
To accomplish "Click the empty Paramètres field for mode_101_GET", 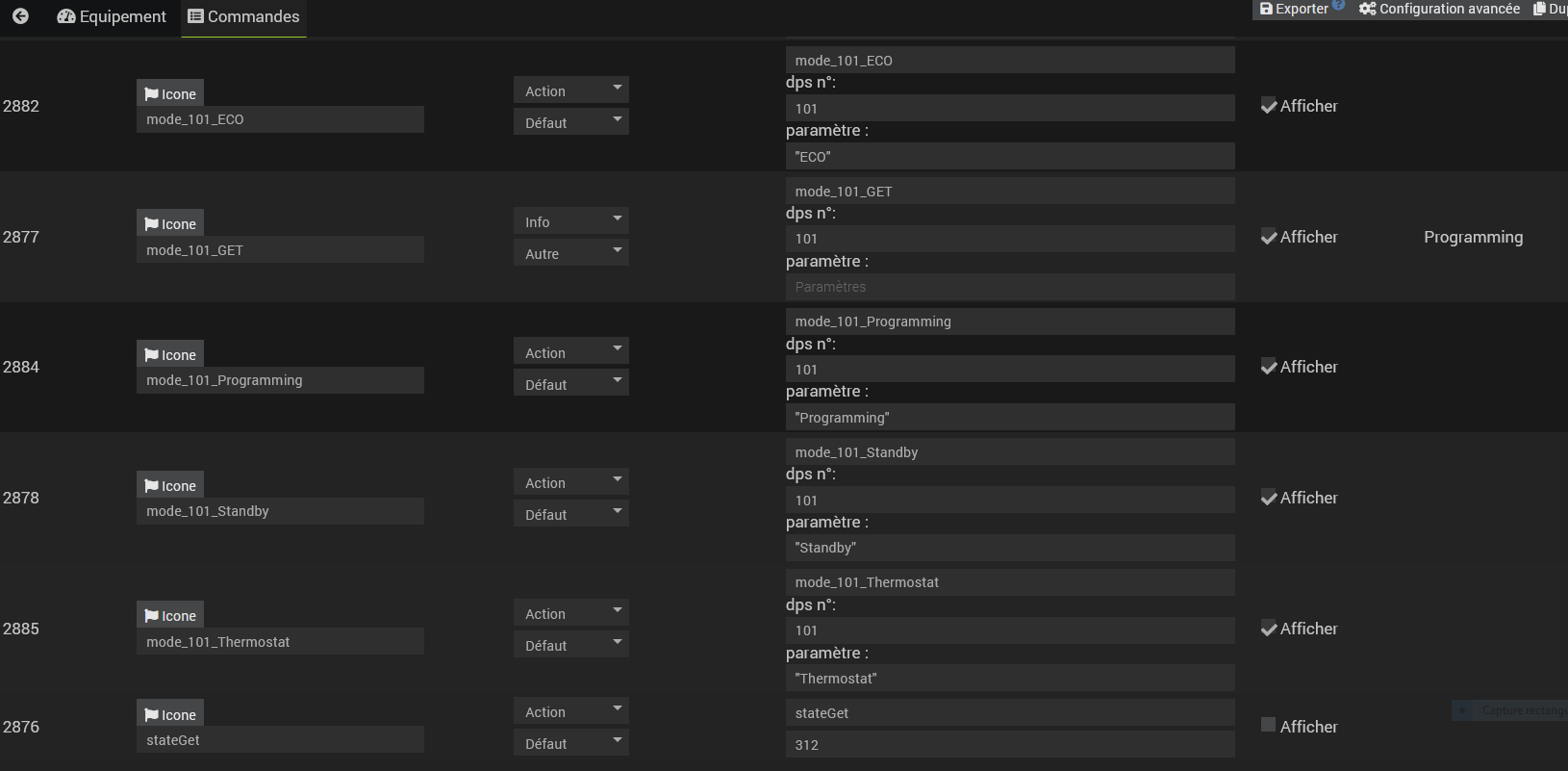I will coord(1009,287).
